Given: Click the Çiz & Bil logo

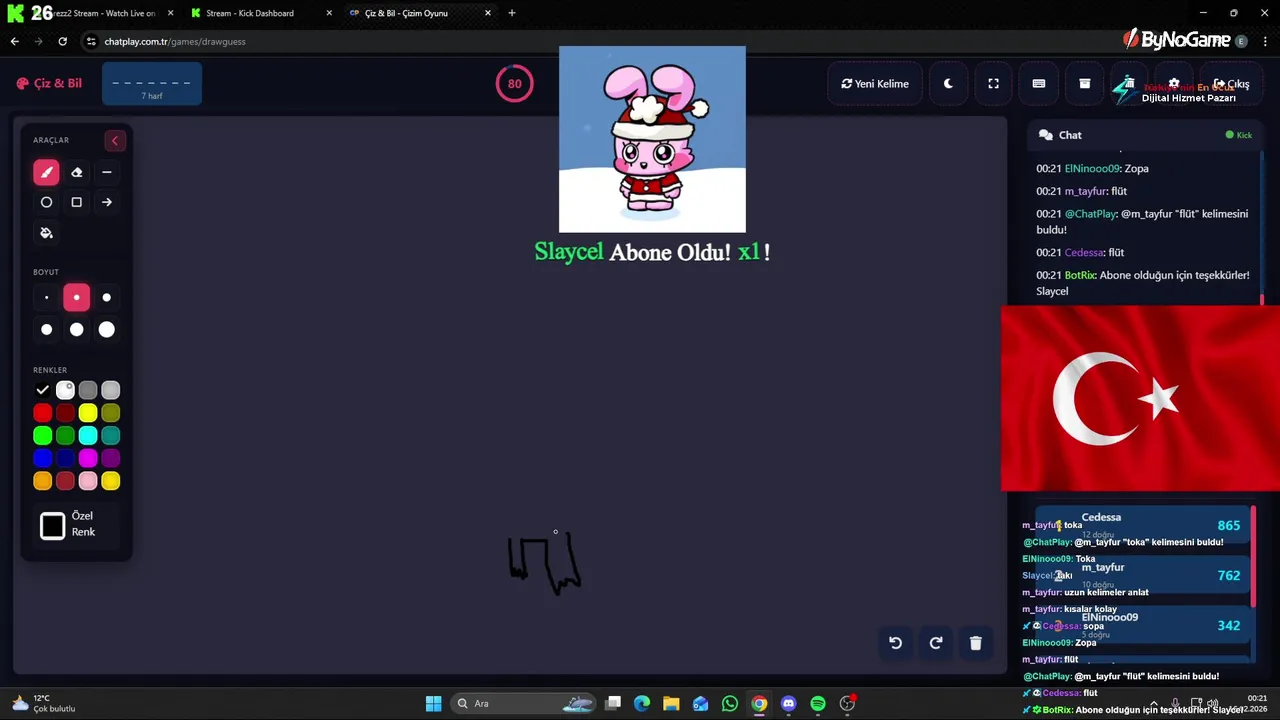Looking at the screenshot, I should click(x=49, y=83).
